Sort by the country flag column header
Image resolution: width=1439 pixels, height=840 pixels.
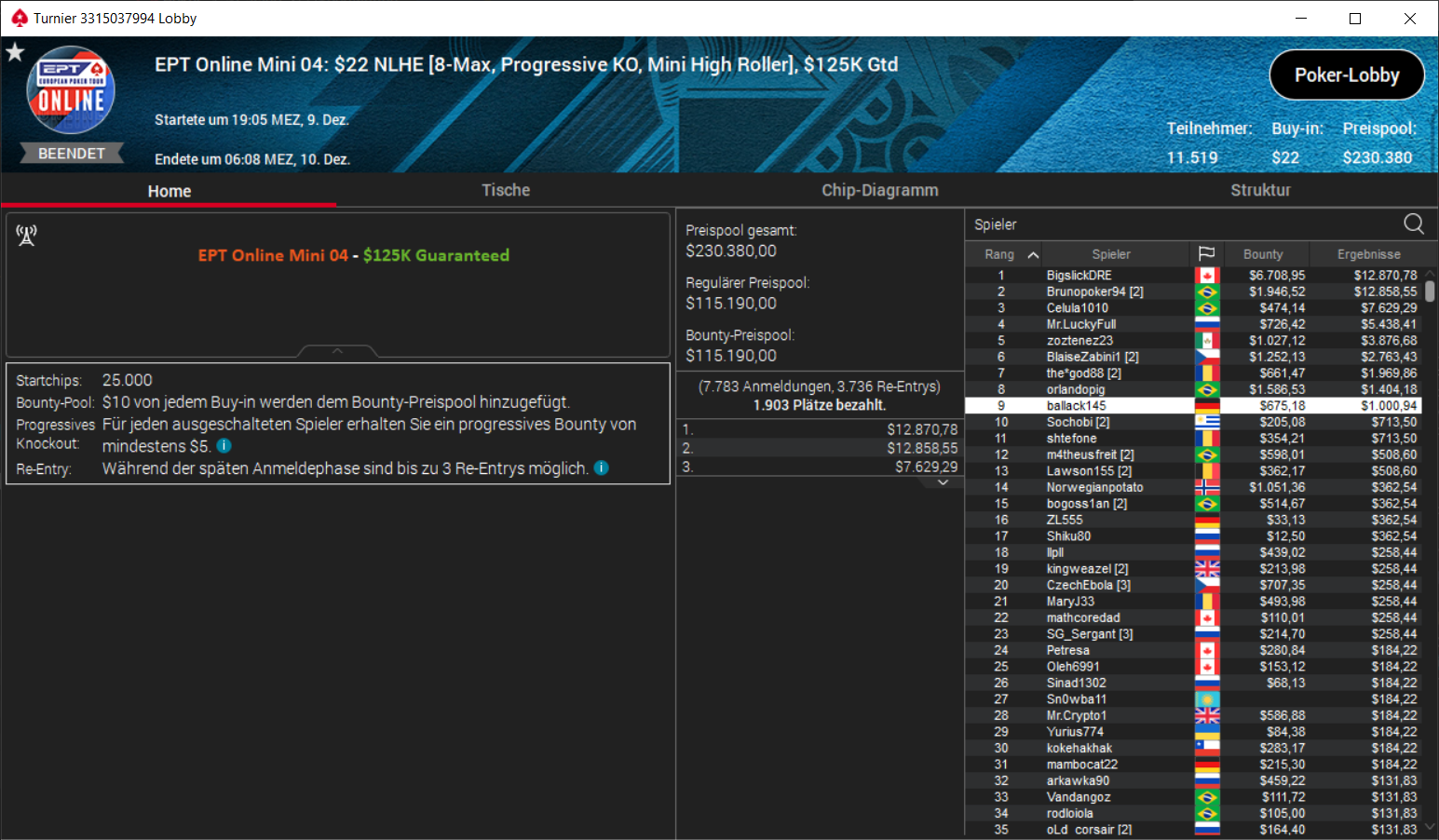click(1206, 253)
